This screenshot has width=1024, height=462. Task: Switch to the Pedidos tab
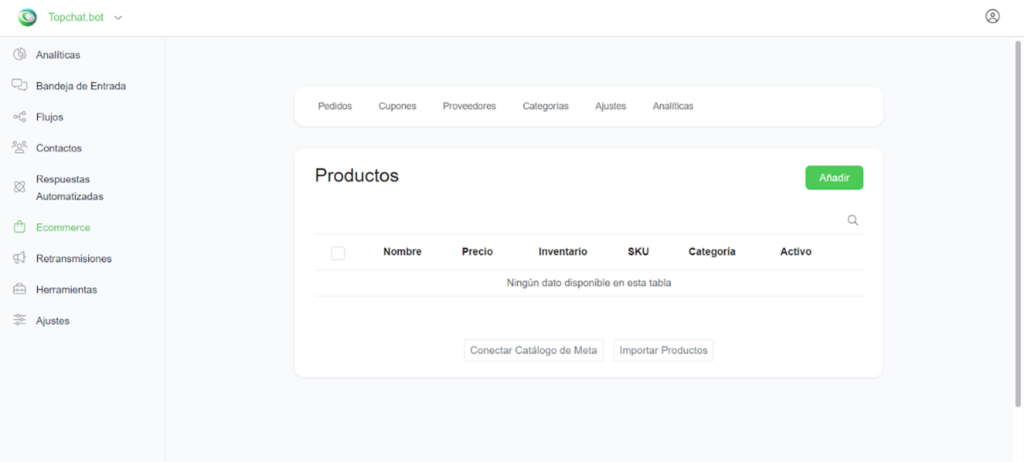point(335,106)
